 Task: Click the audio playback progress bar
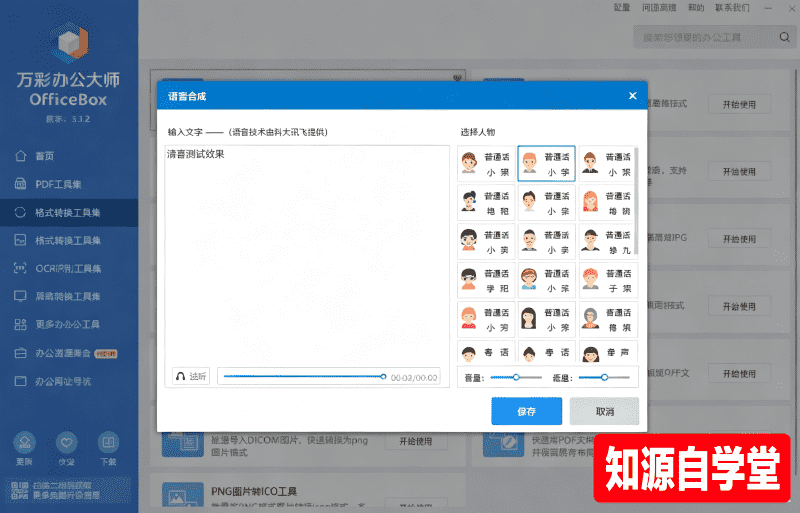coord(305,377)
